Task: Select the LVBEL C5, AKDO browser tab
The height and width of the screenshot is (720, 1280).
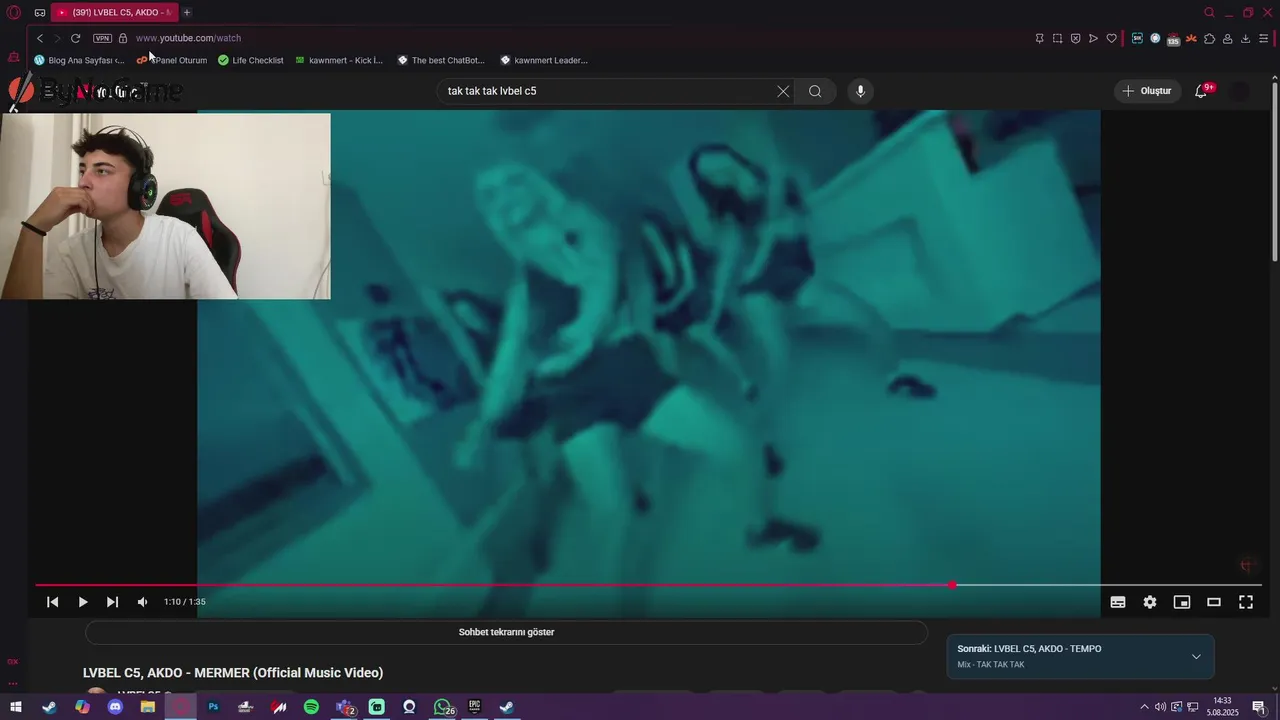Action: coord(114,12)
